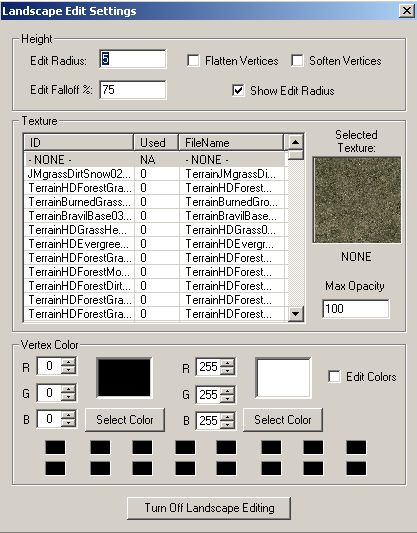Sort the texture list by the Used column
The height and width of the screenshot is (533, 417).
pyautogui.click(x=156, y=142)
